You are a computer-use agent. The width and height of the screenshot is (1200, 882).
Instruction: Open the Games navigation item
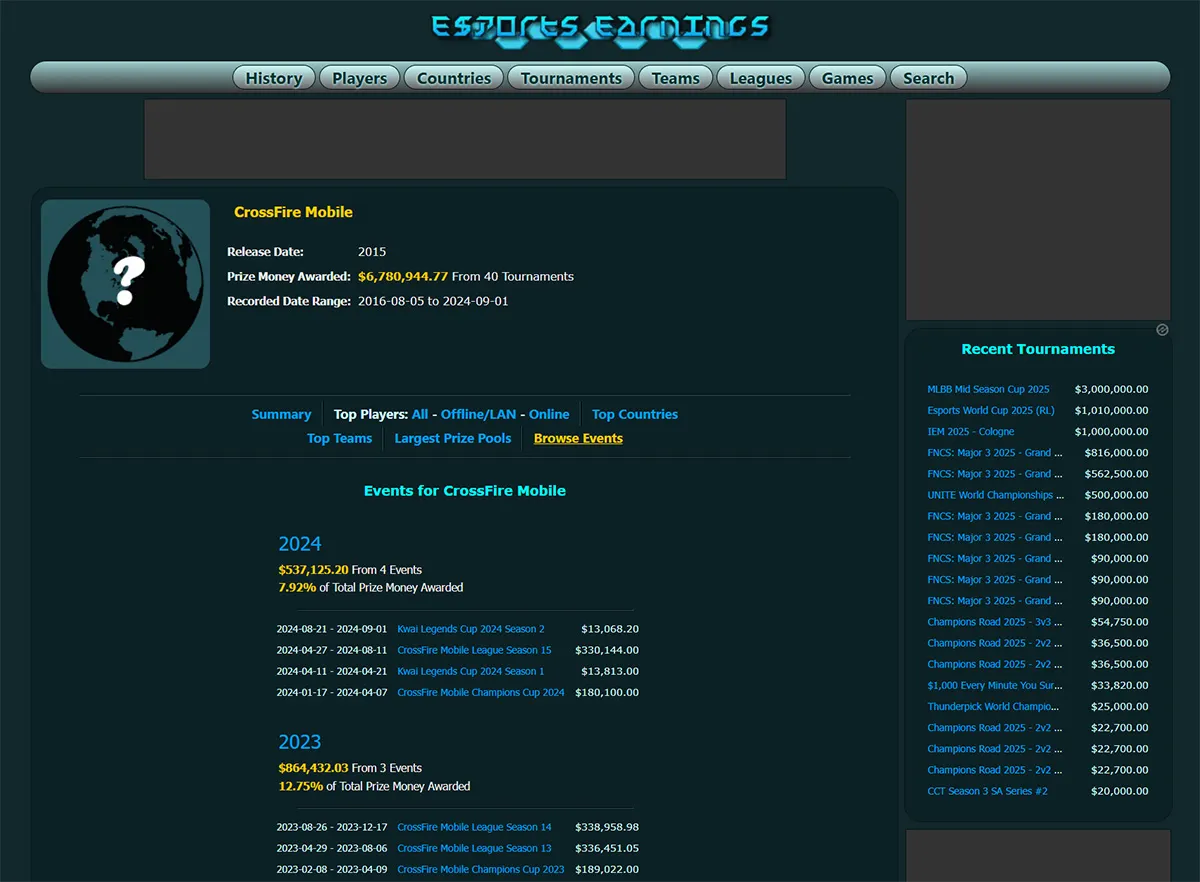(x=847, y=78)
